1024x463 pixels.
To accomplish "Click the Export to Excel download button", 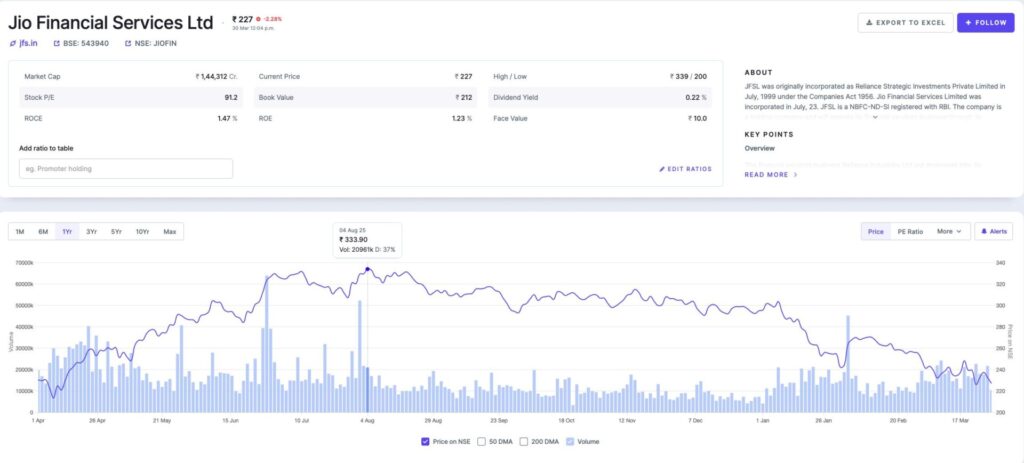I will (905, 22).
